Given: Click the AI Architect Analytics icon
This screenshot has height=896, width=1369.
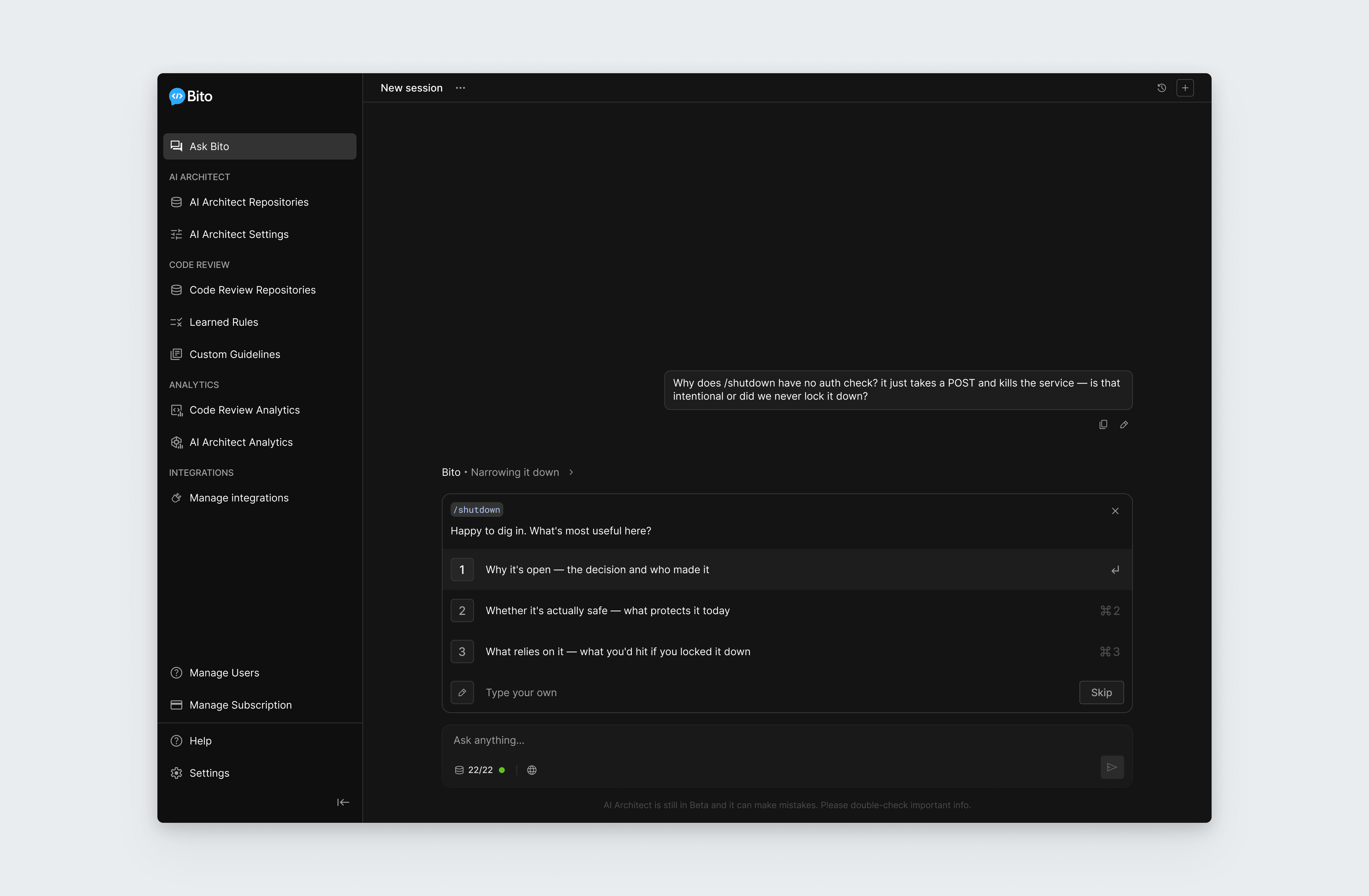Looking at the screenshot, I should 176,442.
